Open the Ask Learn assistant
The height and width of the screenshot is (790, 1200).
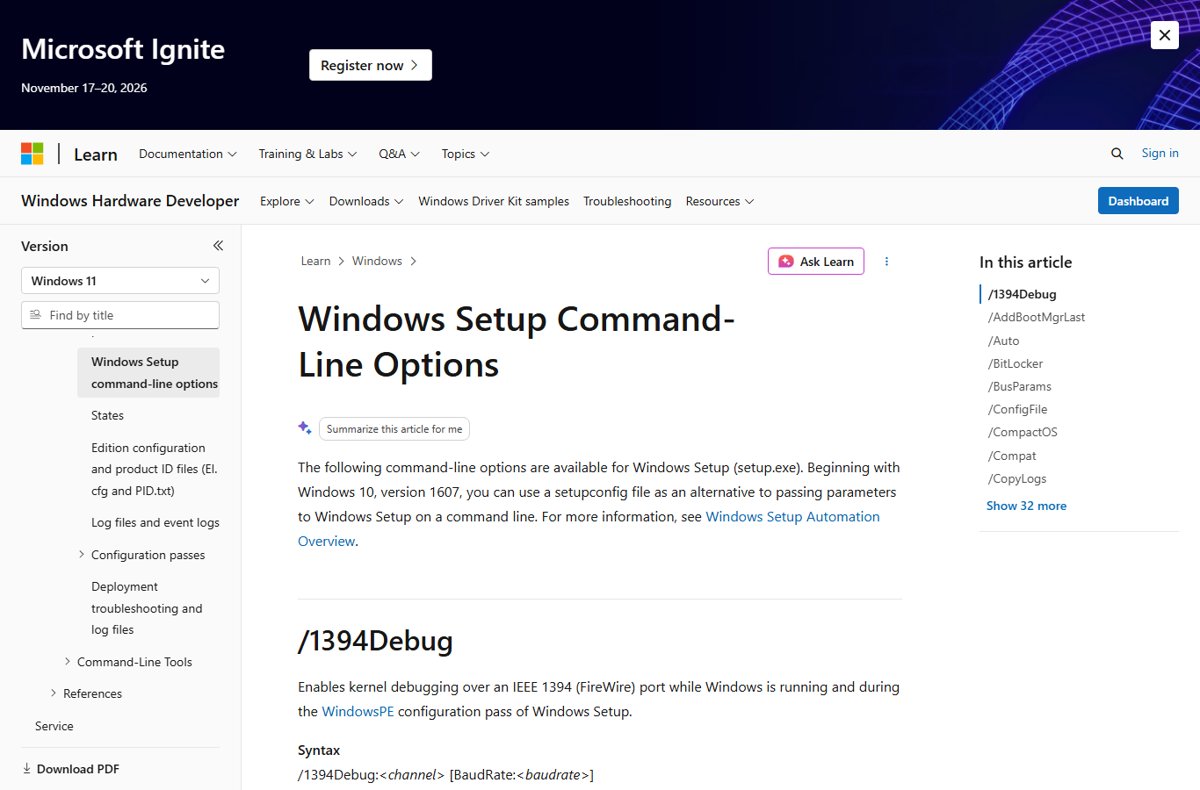coord(816,261)
